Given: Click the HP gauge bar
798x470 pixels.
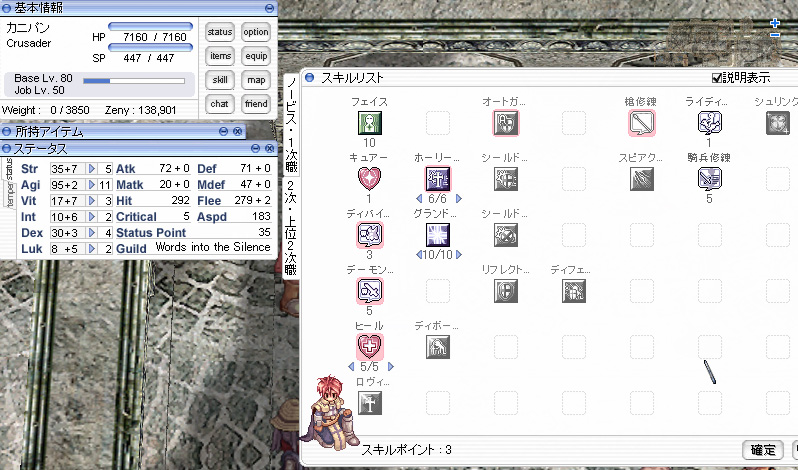Looking at the screenshot, I should 151,26.
